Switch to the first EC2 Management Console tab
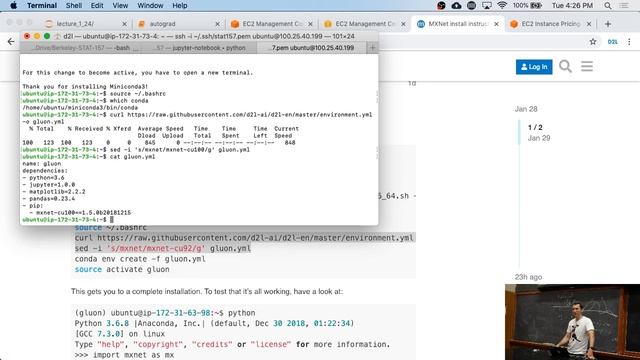The image size is (640, 360). point(271,24)
